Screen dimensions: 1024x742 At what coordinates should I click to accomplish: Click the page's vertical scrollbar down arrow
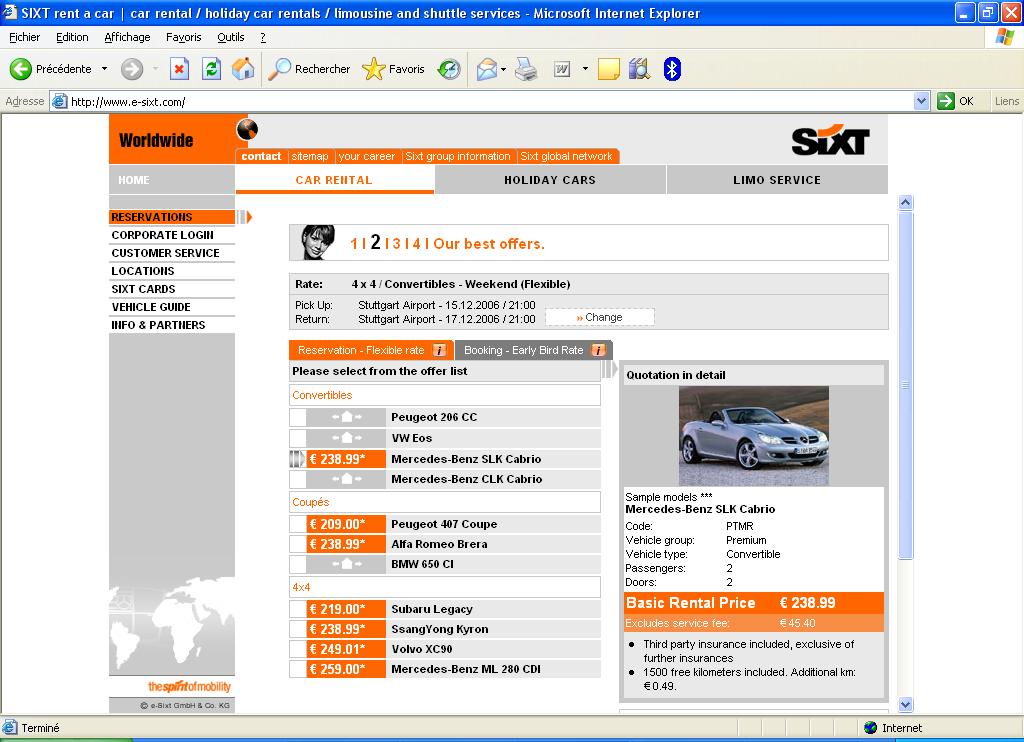(906, 704)
